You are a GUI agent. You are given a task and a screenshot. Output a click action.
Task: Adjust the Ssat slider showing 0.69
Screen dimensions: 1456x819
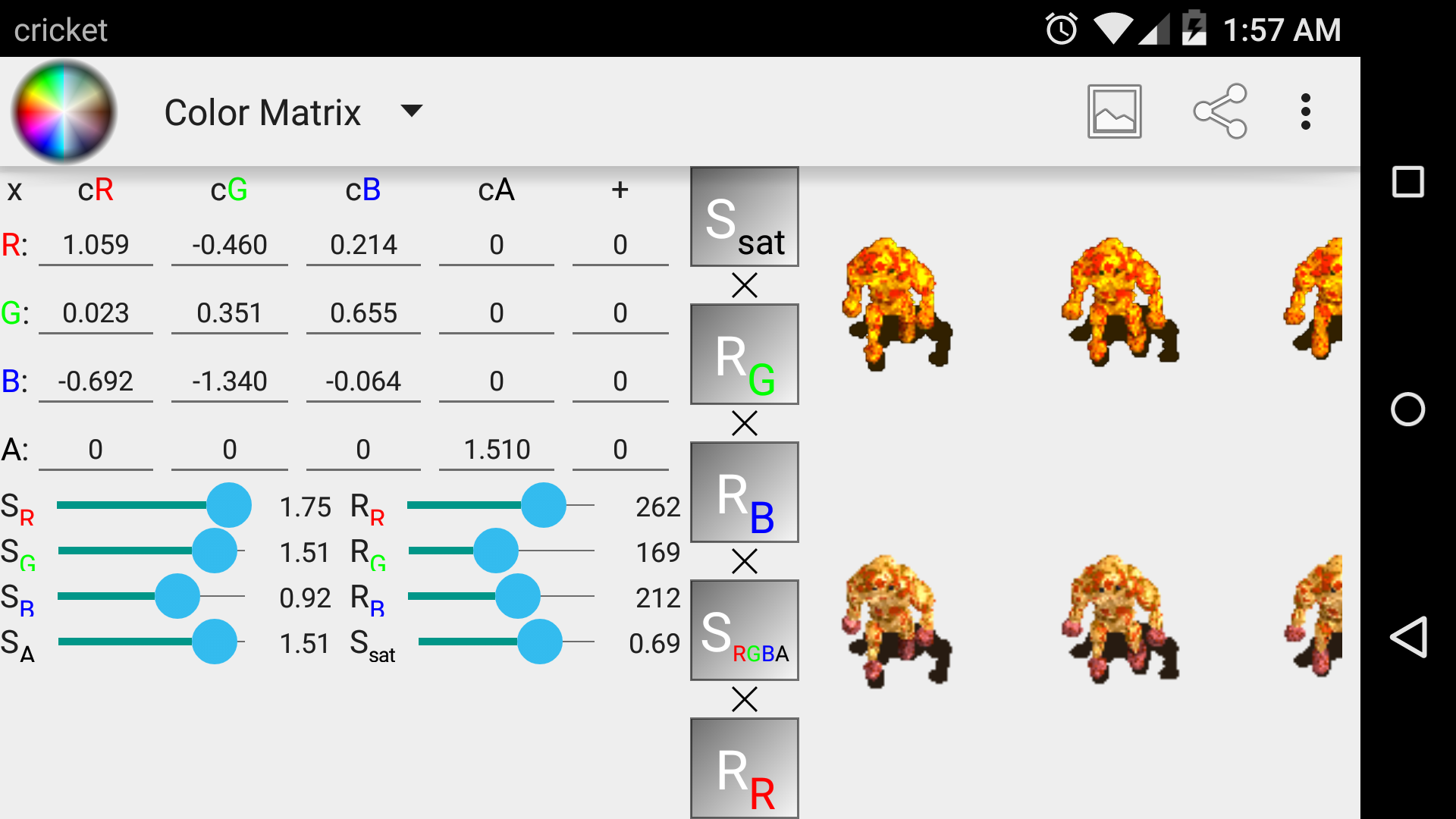[x=541, y=642]
